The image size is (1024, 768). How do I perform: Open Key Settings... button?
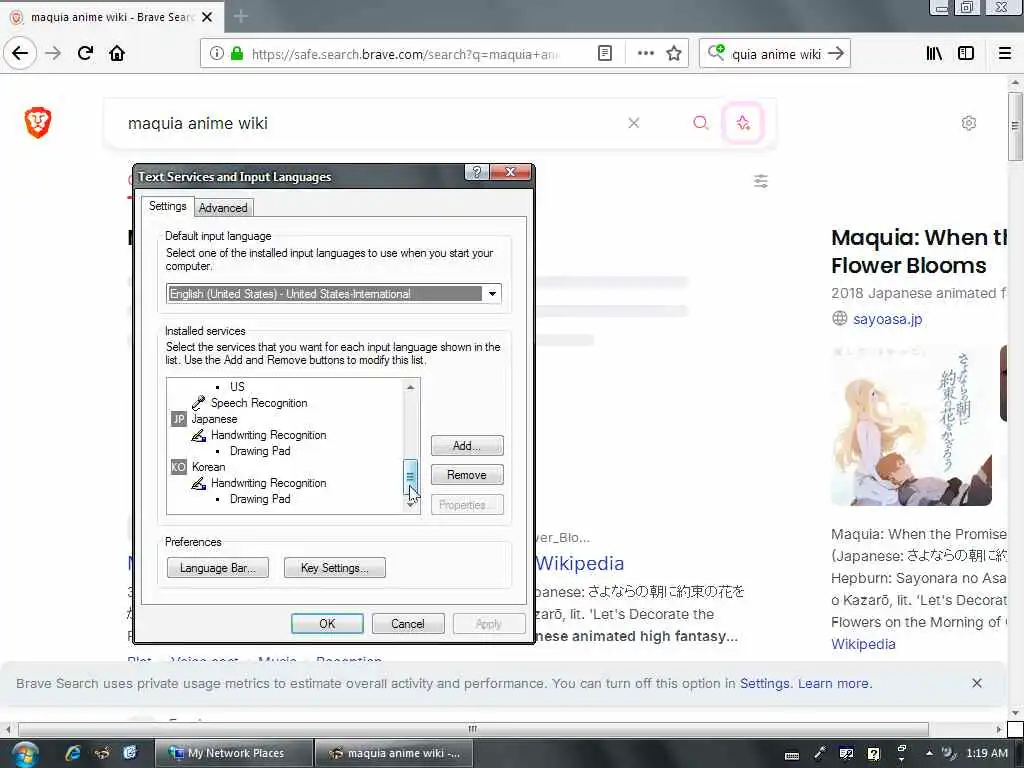[x=334, y=568]
